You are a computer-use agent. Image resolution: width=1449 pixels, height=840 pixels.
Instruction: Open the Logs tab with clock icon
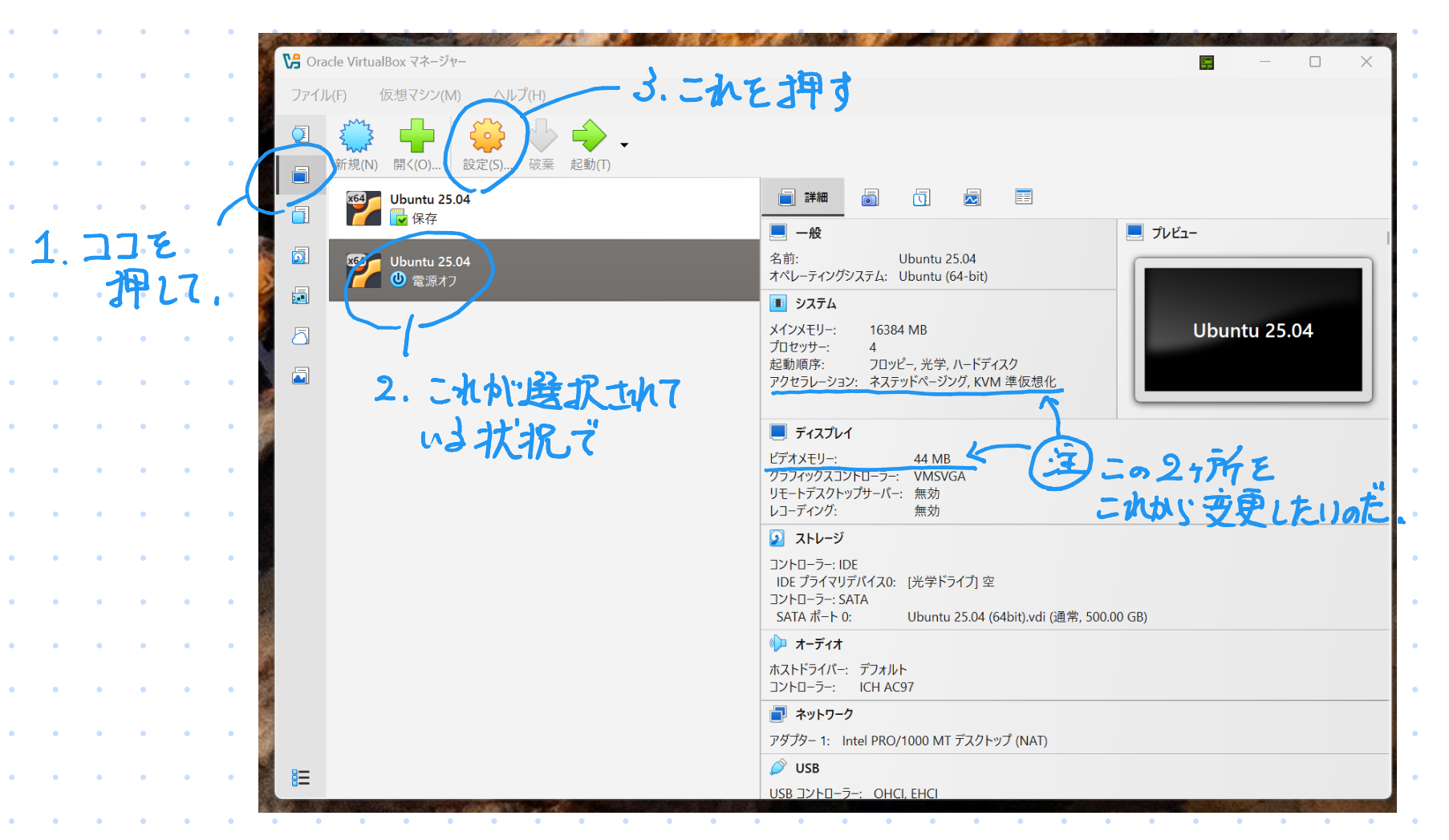click(x=921, y=198)
